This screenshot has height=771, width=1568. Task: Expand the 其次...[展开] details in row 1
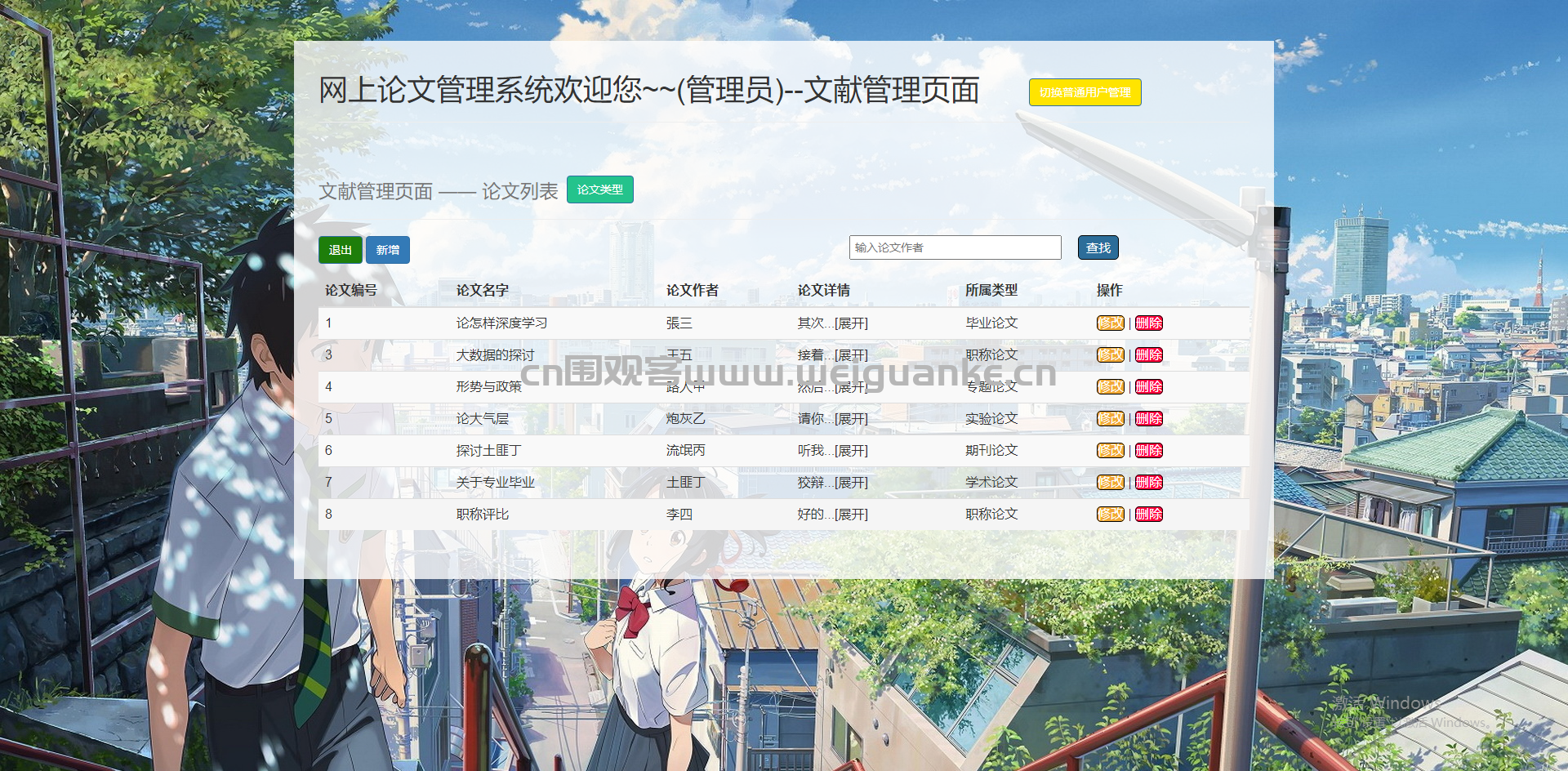pyautogui.click(x=851, y=323)
